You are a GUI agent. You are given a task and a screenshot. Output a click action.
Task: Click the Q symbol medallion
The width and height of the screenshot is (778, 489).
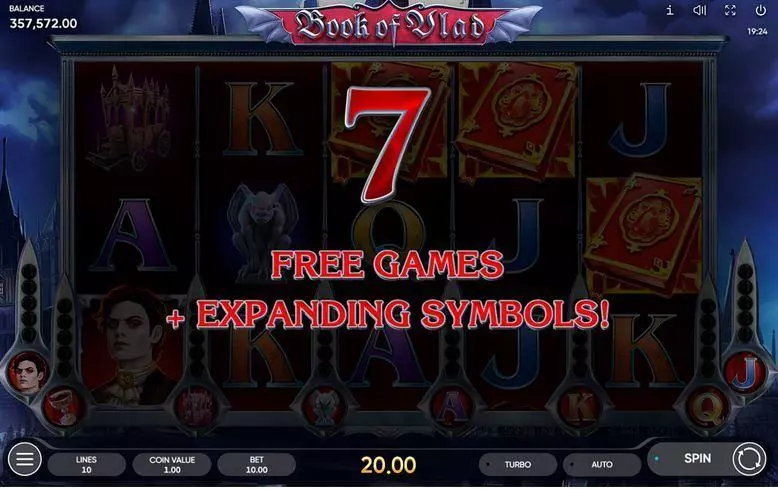point(709,407)
